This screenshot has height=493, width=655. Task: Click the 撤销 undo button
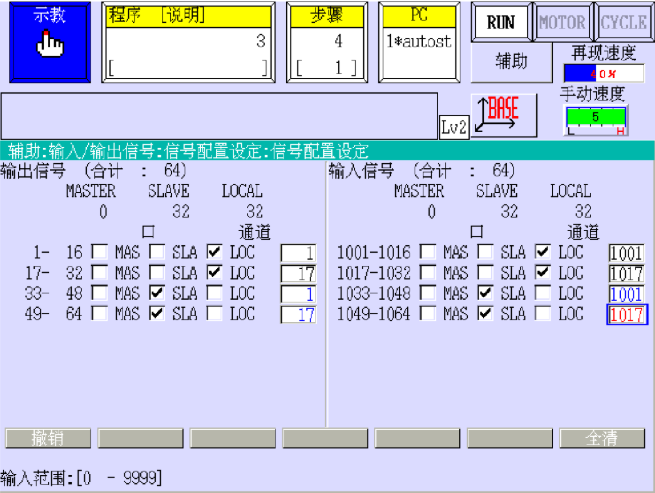point(48,438)
